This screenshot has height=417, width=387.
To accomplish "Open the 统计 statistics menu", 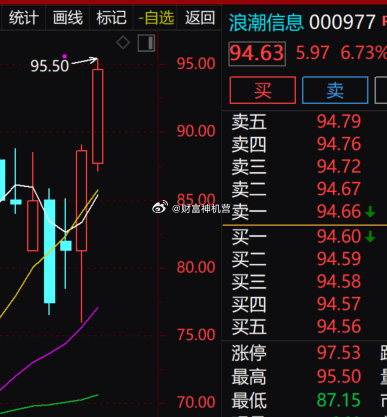I will coord(23,18).
